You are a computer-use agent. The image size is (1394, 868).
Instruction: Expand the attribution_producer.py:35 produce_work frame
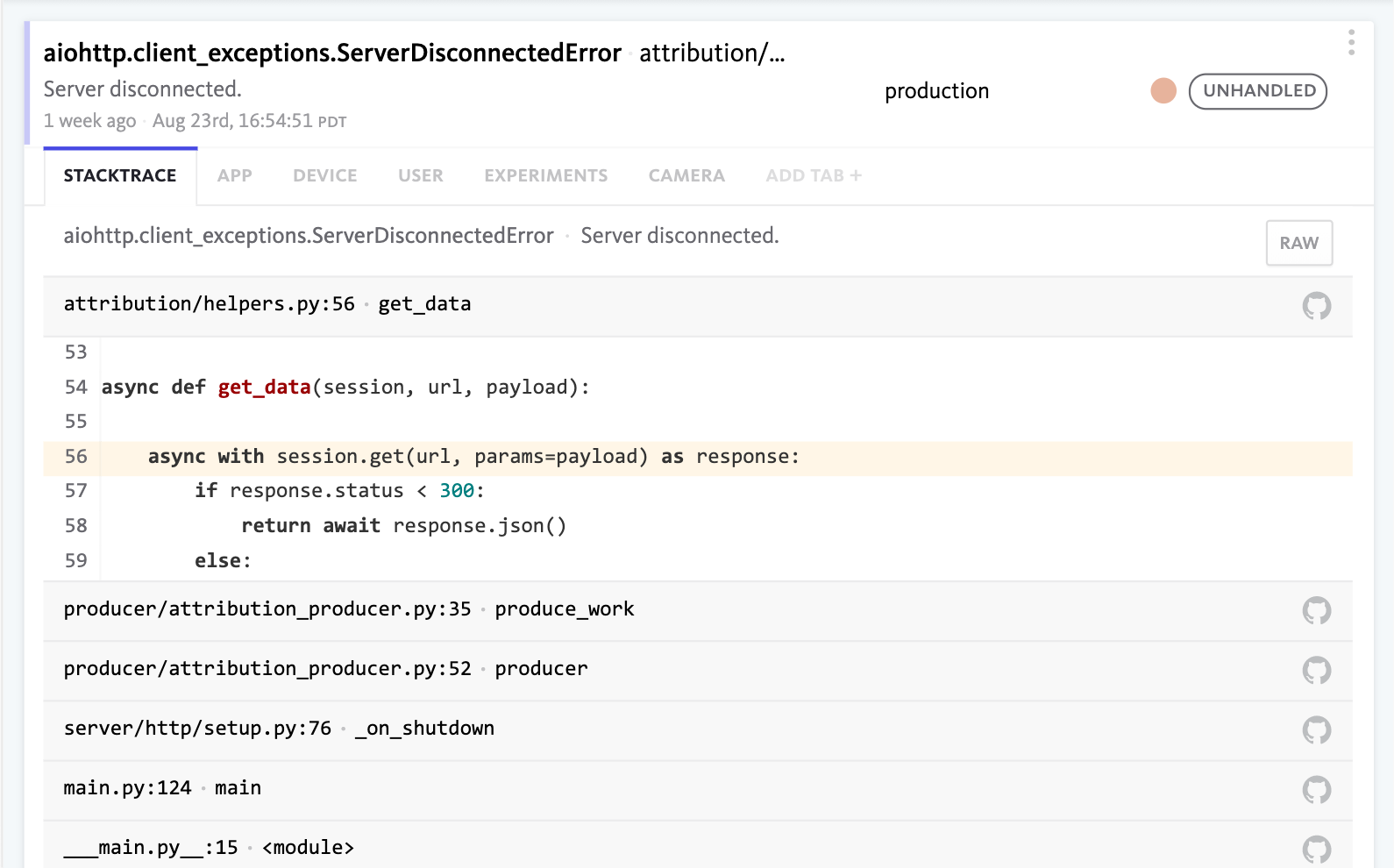coord(698,610)
